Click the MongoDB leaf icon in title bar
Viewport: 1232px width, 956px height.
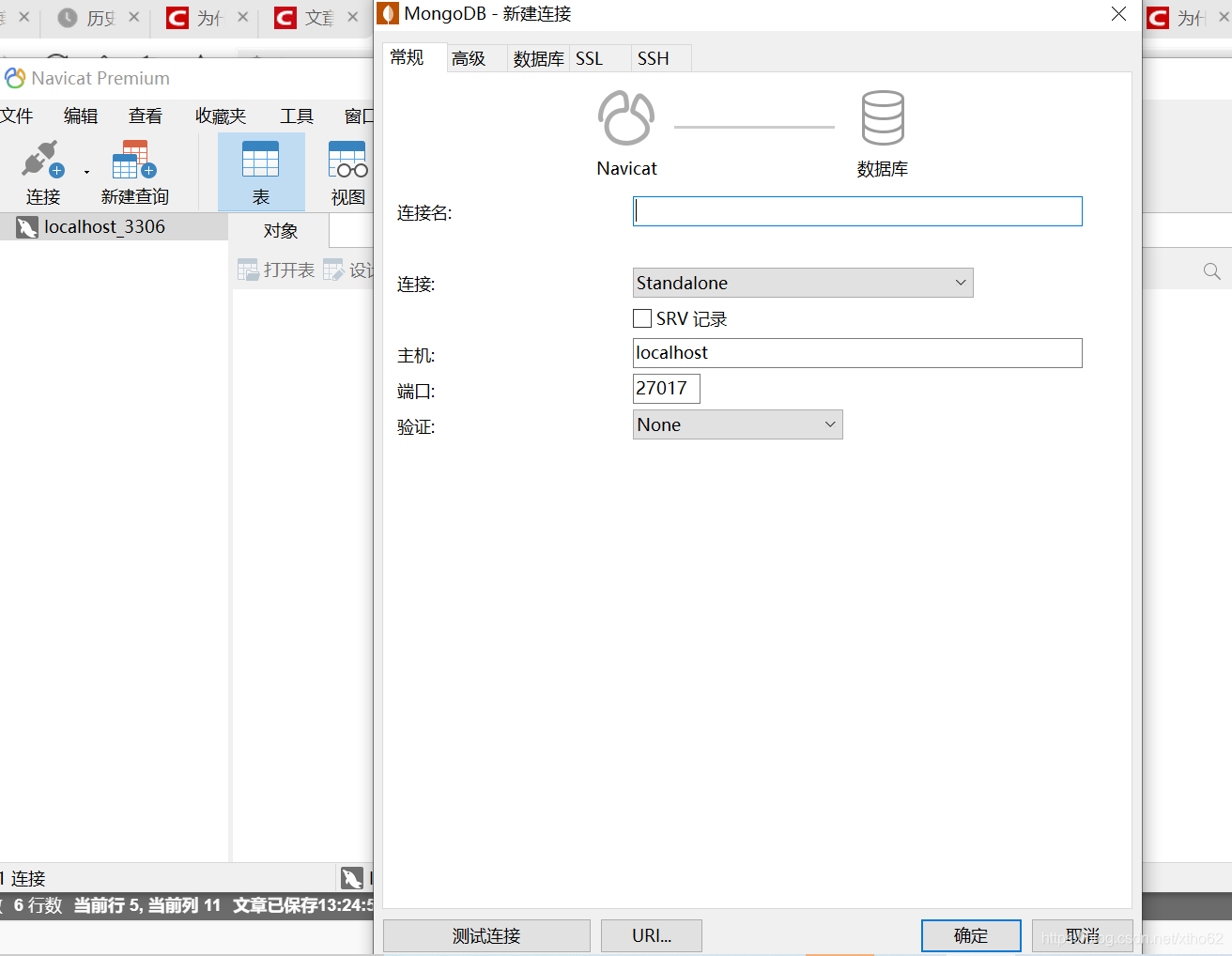(x=388, y=13)
